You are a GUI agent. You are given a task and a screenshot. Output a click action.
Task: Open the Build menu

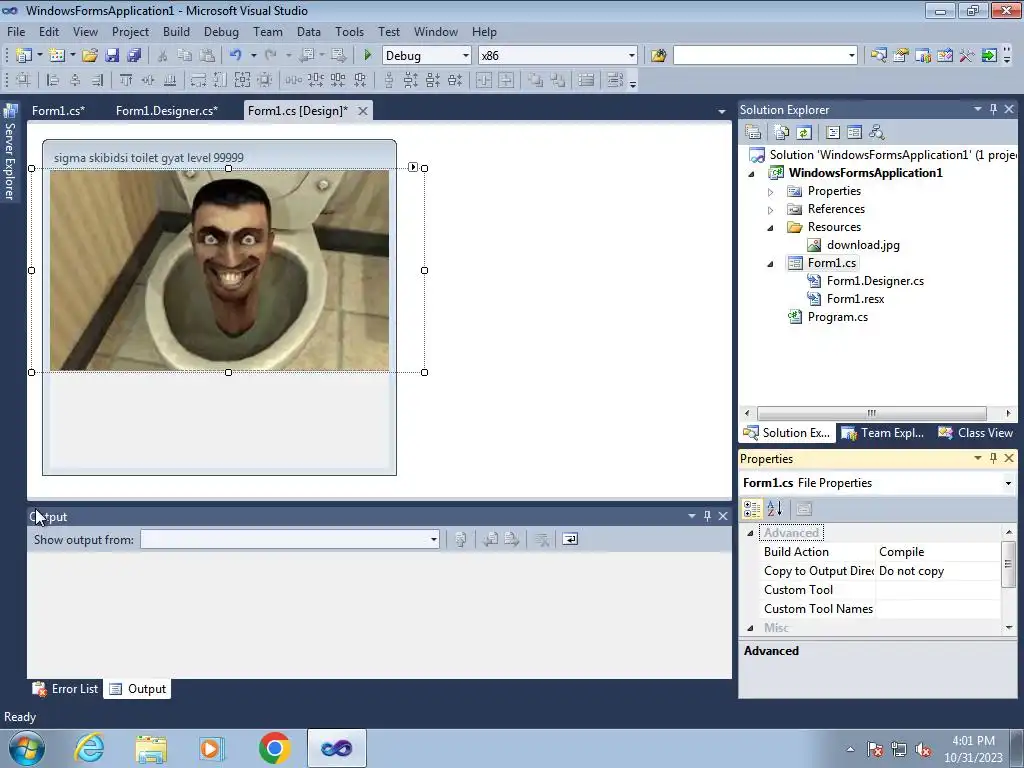coord(176,31)
